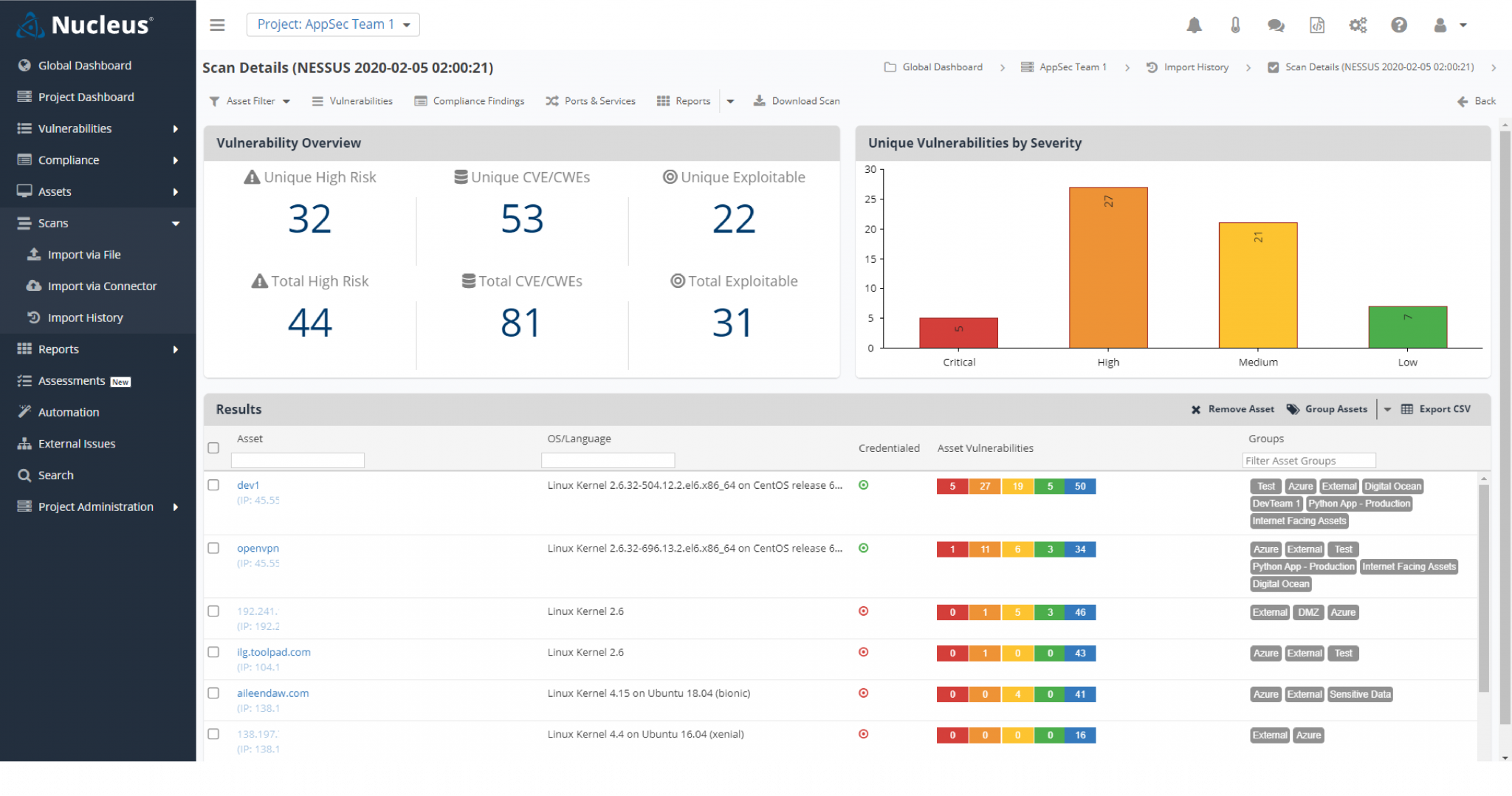
Task: Click the Group Assets tags icon
Action: point(1293,409)
